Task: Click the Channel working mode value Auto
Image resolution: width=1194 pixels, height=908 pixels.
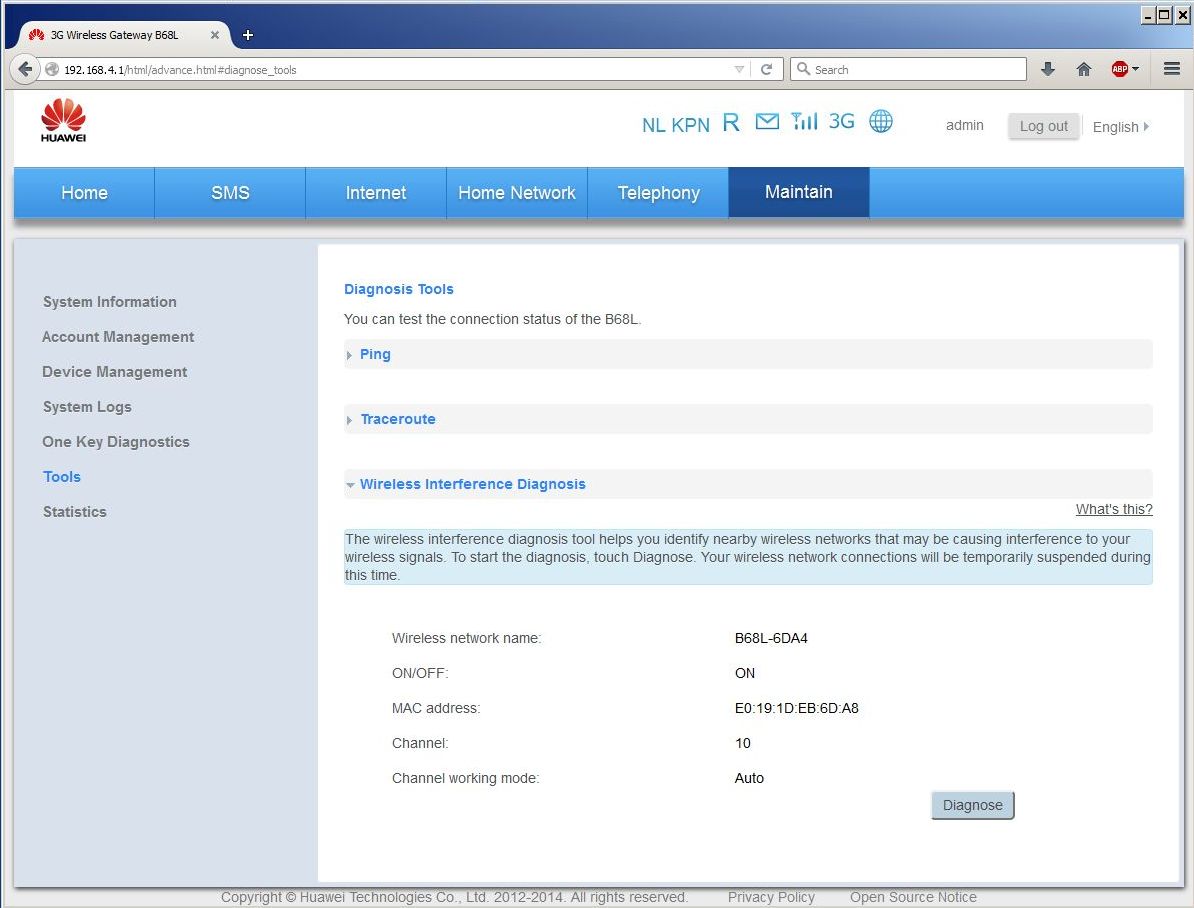Action: (x=749, y=779)
